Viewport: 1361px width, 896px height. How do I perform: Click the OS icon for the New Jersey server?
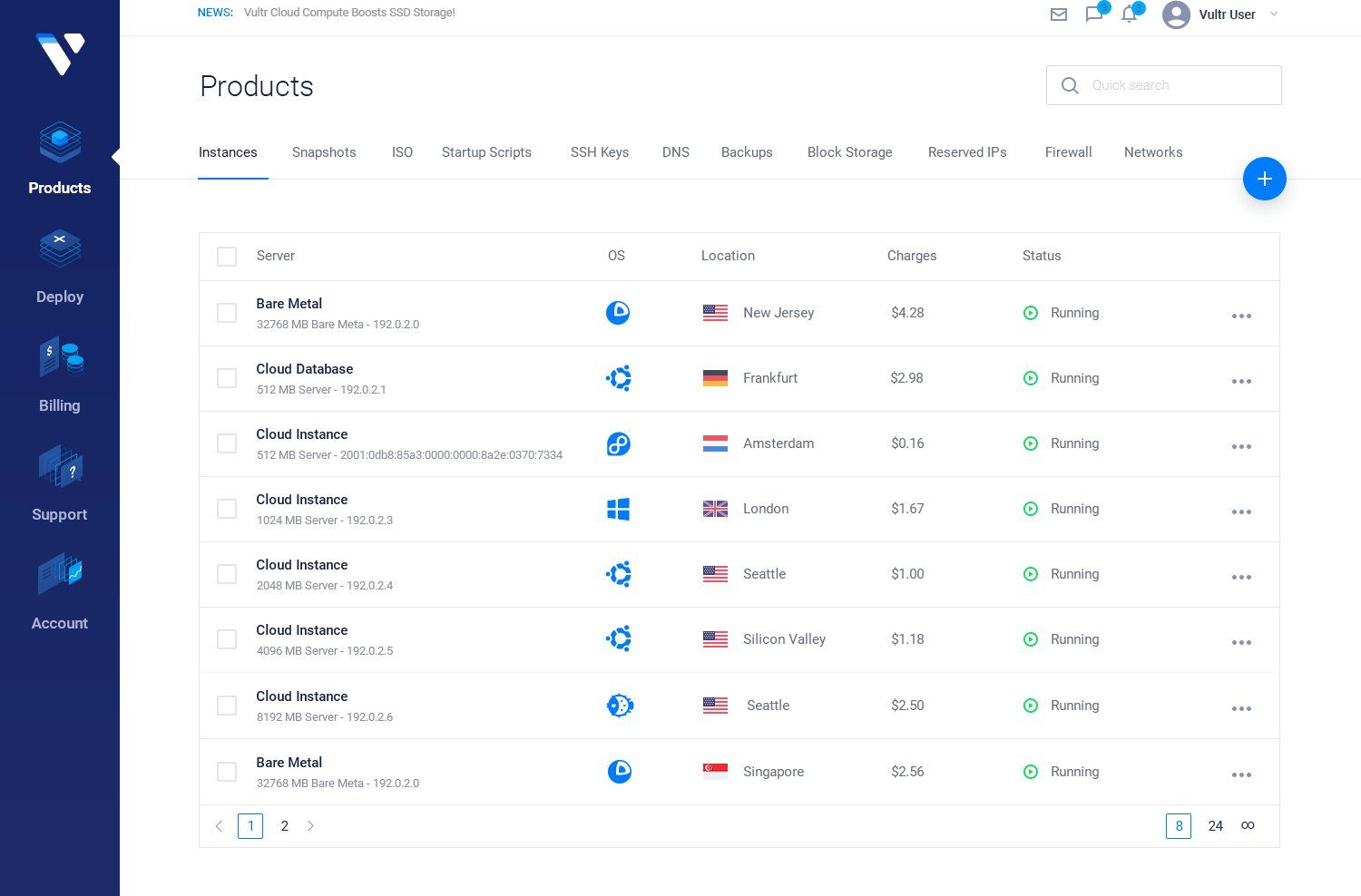click(618, 313)
